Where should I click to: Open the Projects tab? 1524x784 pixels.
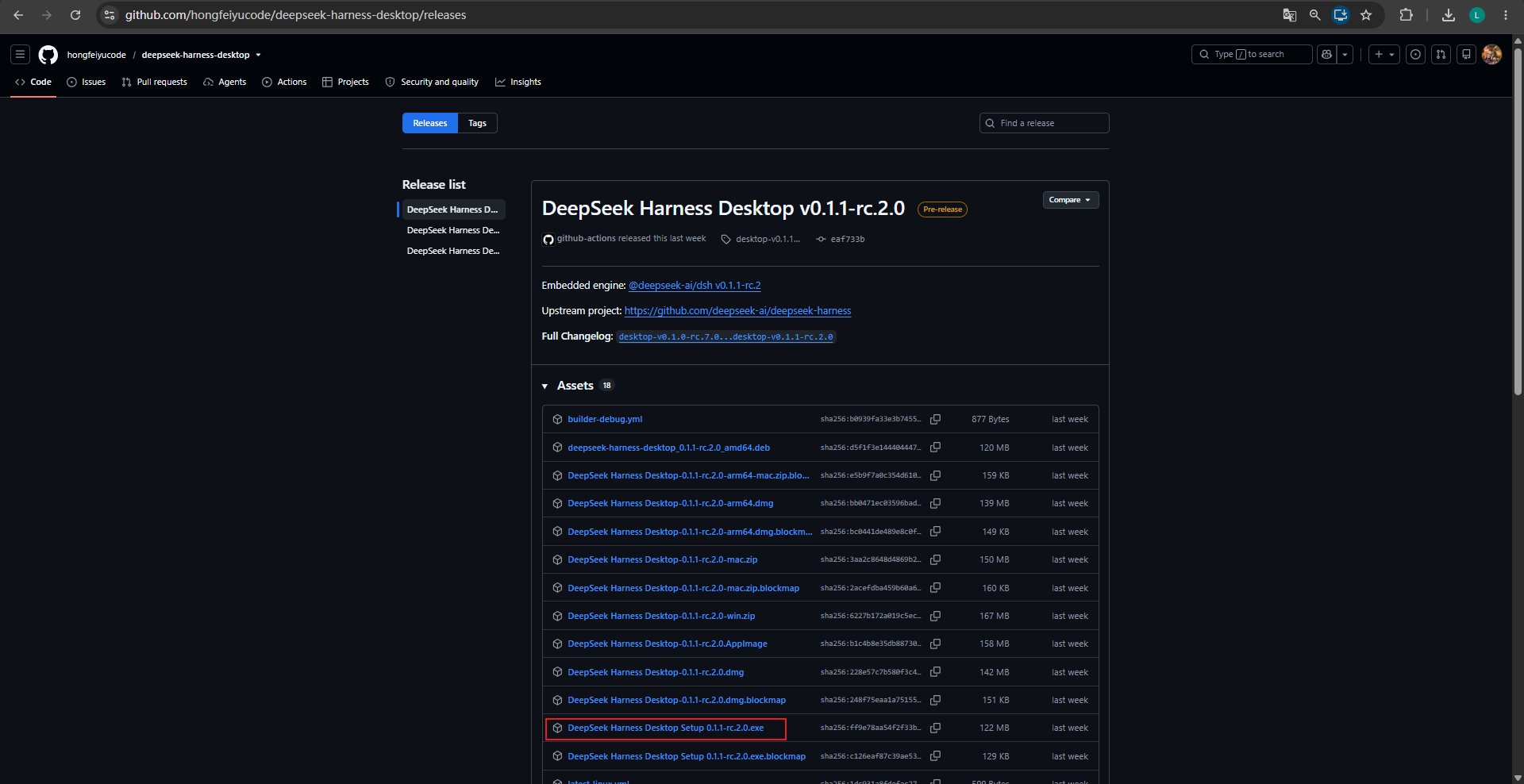pos(345,82)
